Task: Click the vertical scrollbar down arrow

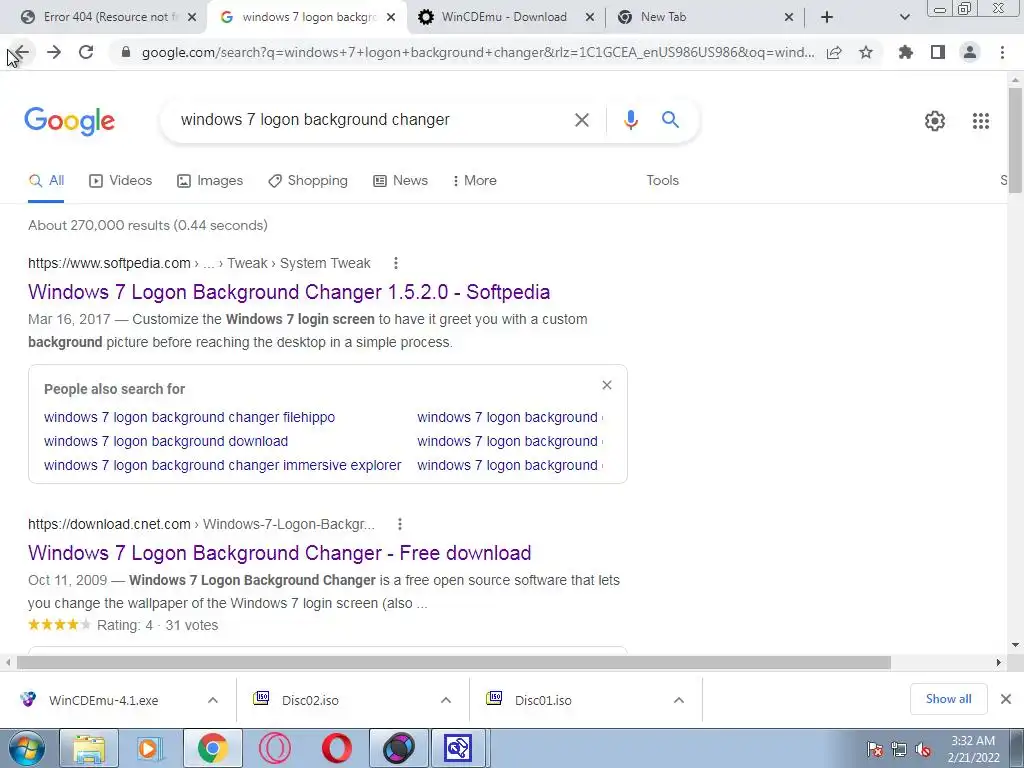Action: point(1015,645)
